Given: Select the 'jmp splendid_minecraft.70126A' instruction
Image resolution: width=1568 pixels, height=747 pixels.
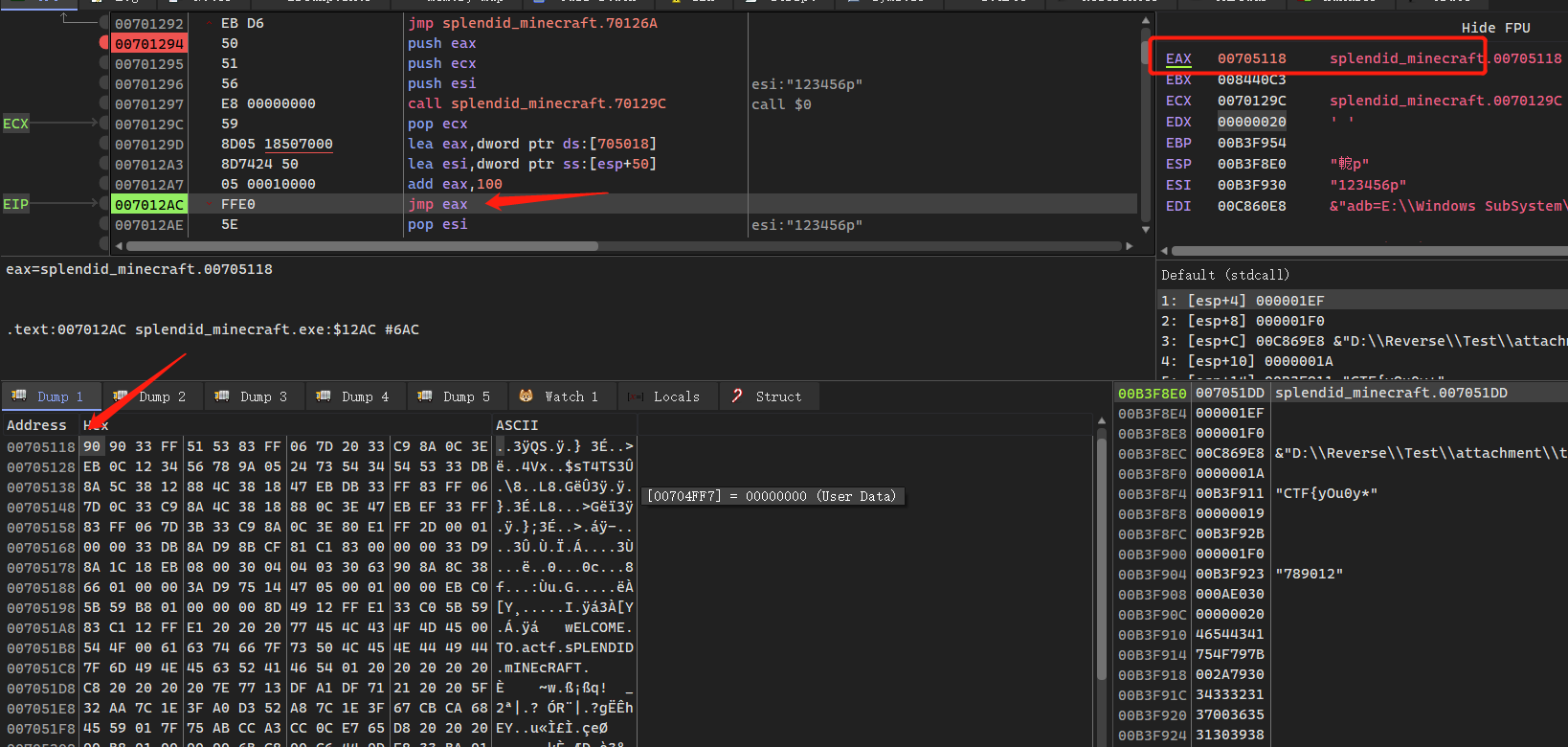Looking at the screenshot, I should [532, 23].
